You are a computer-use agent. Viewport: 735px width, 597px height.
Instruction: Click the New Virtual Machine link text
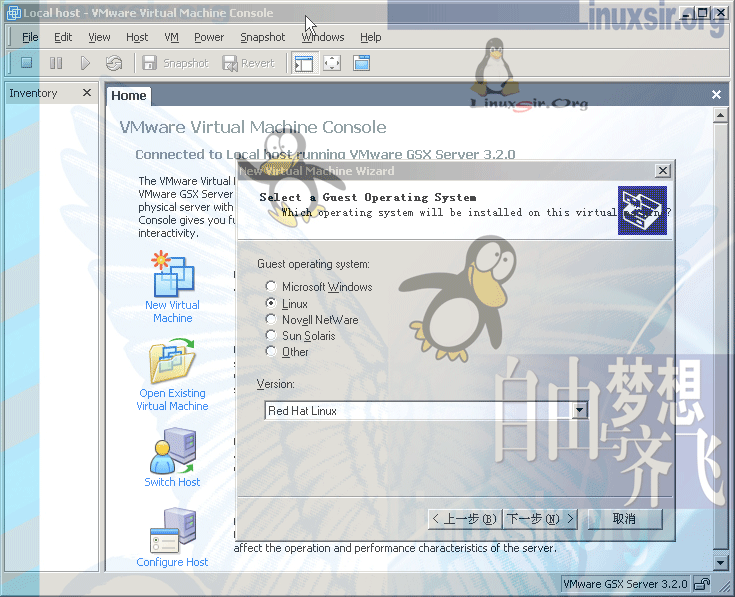coord(172,312)
